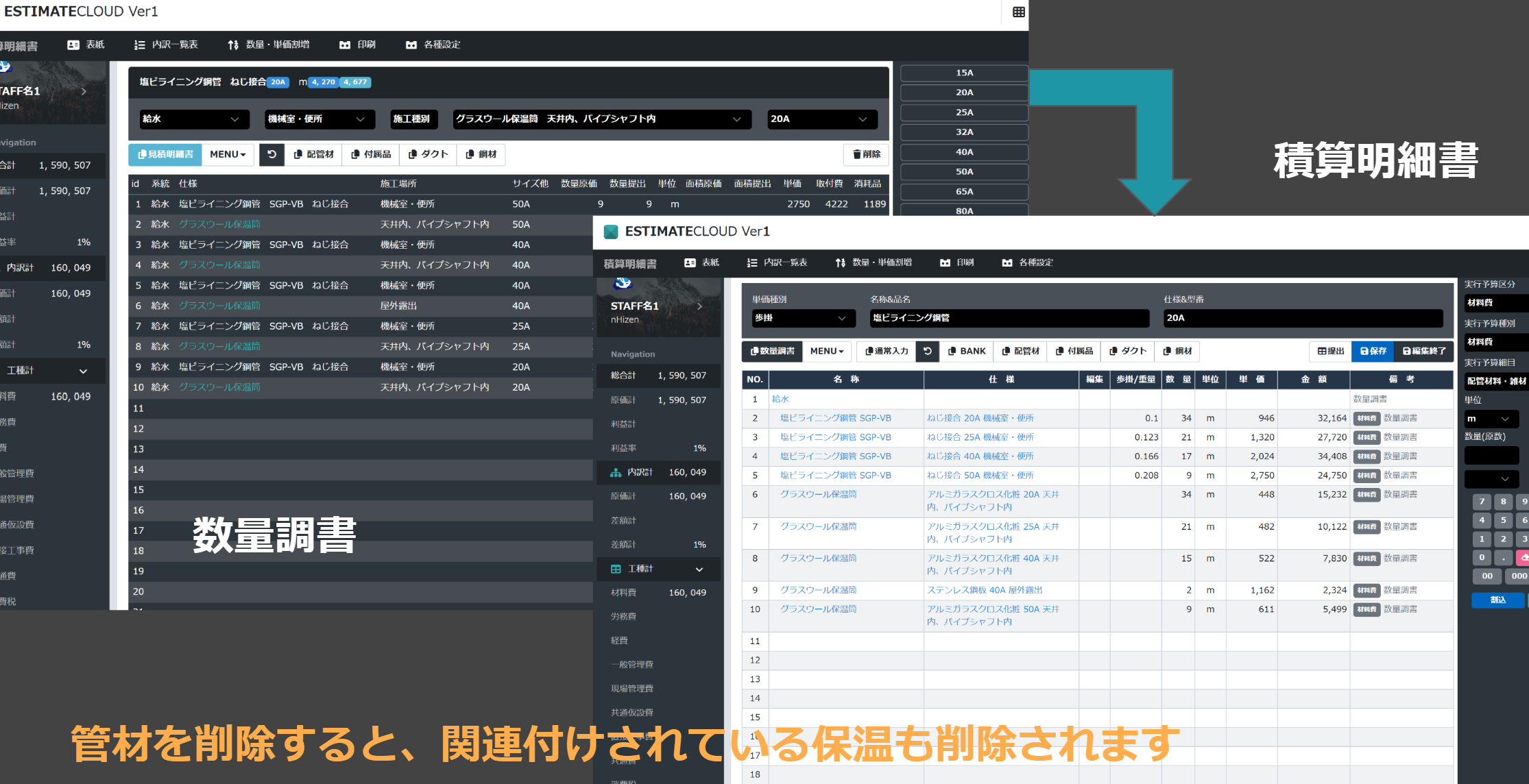Select 25A size button in size list
The width and height of the screenshot is (1529, 784).
coord(964,112)
